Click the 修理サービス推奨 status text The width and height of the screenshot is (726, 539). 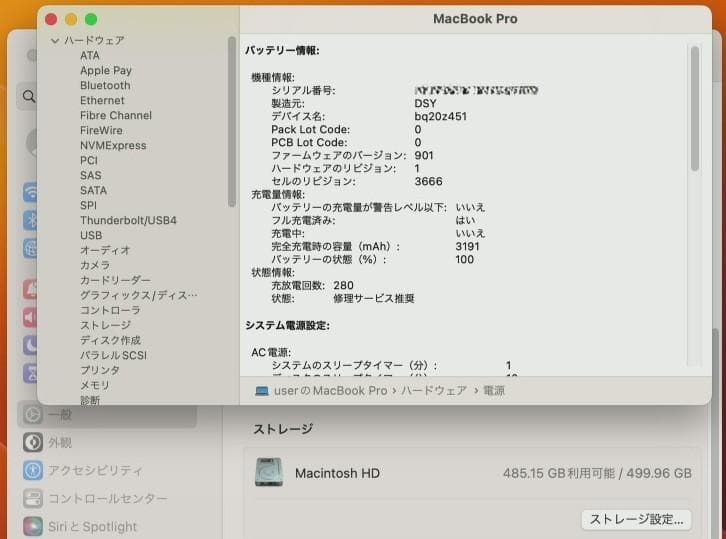pyautogui.click(x=374, y=299)
